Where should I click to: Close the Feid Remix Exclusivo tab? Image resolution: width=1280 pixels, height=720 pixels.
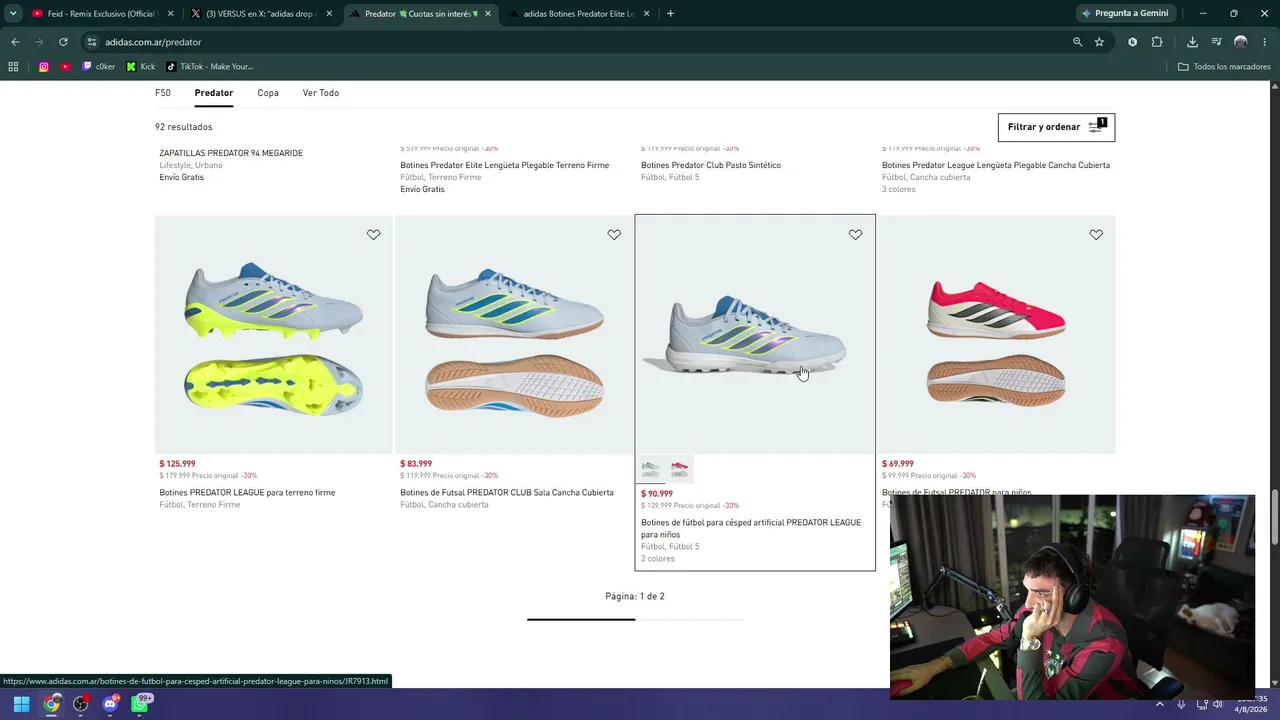point(170,14)
